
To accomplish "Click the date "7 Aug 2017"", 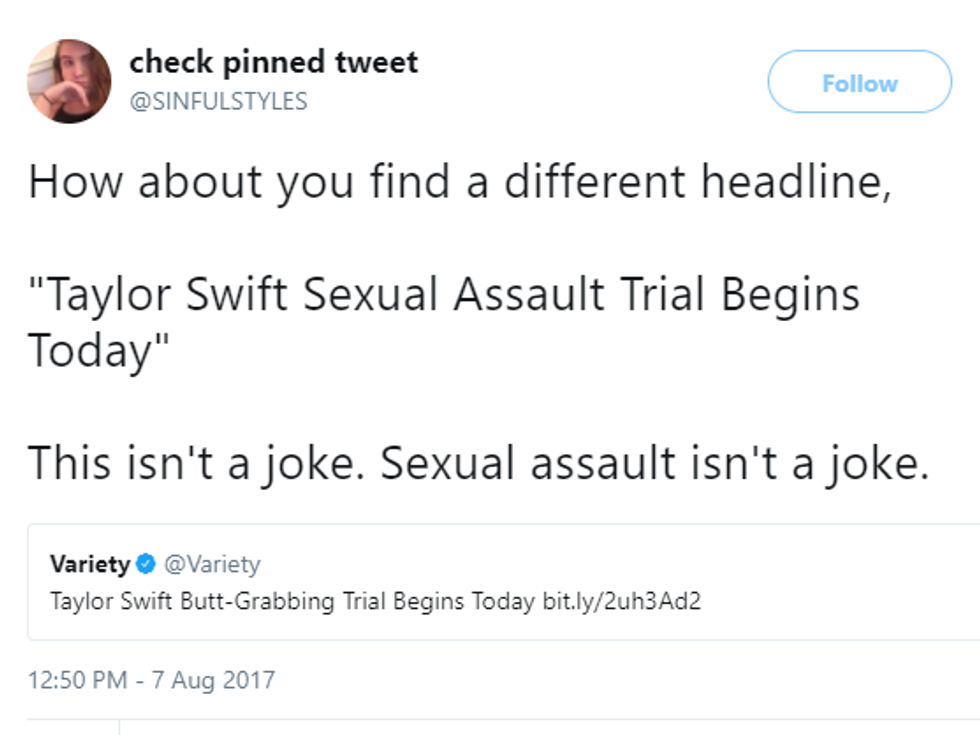I will (212, 681).
